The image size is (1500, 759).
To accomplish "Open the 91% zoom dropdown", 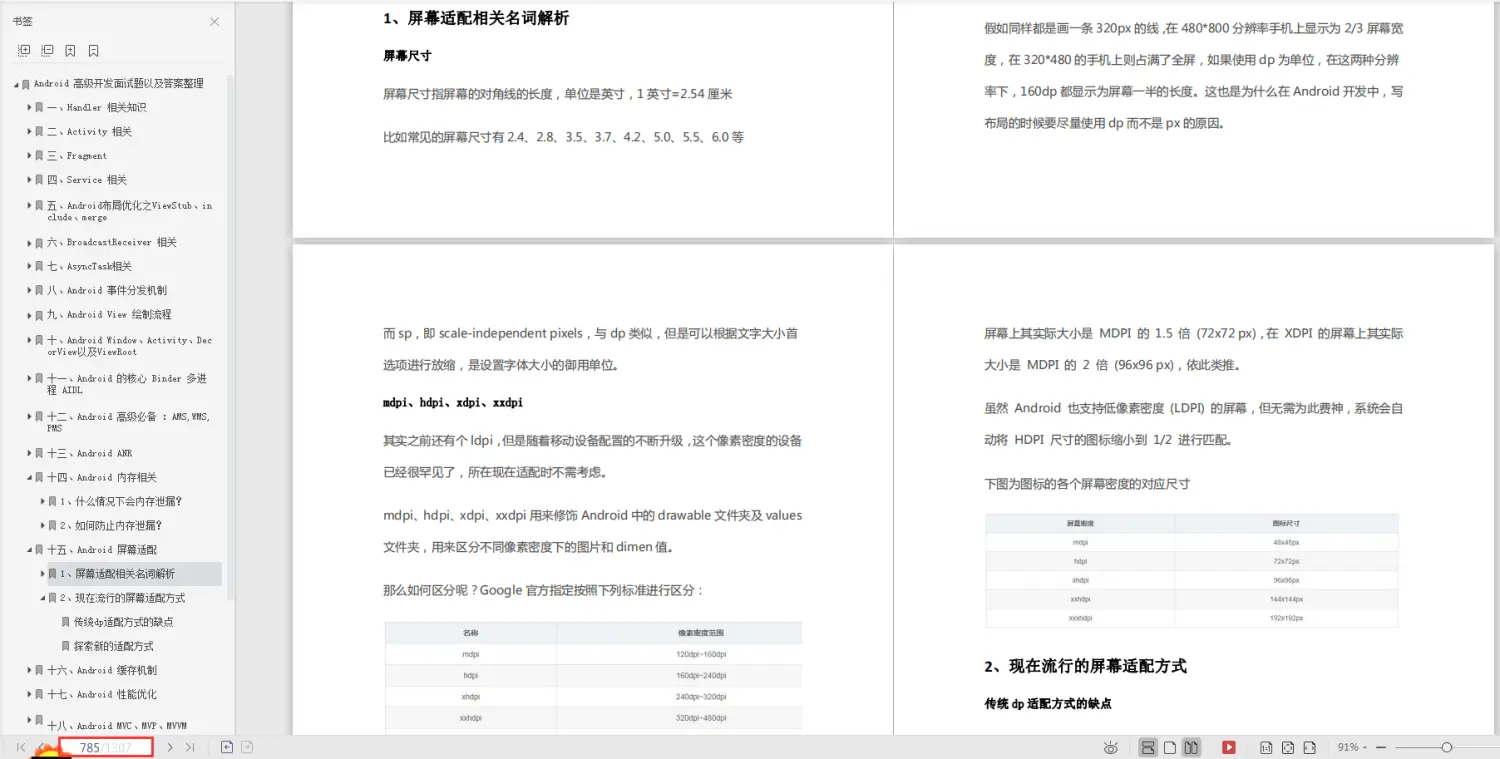I will (1352, 747).
